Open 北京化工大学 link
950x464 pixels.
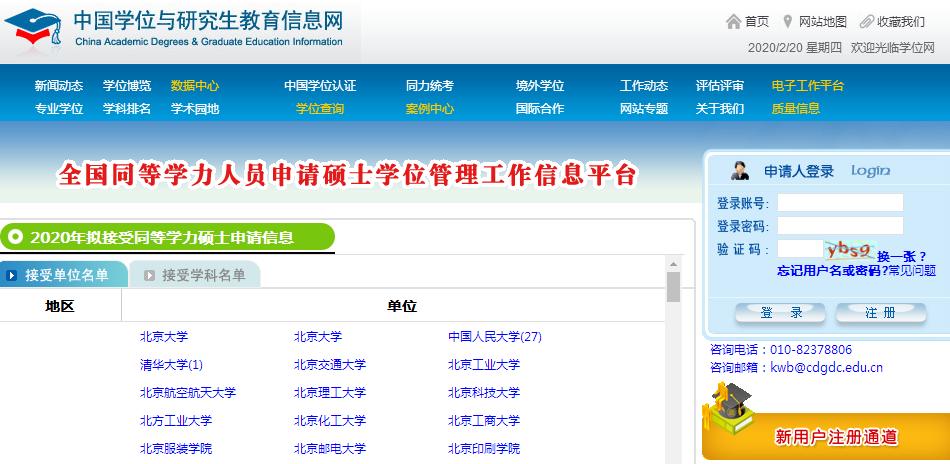pos(330,421)
